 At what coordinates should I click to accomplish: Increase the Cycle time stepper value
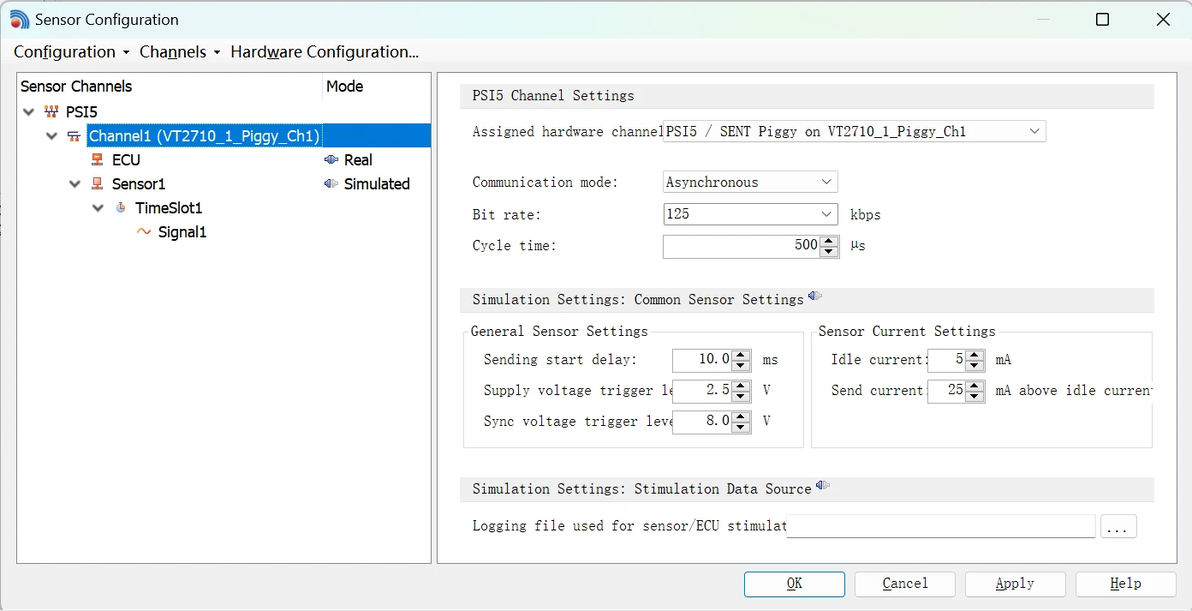(x=829, y=241)
